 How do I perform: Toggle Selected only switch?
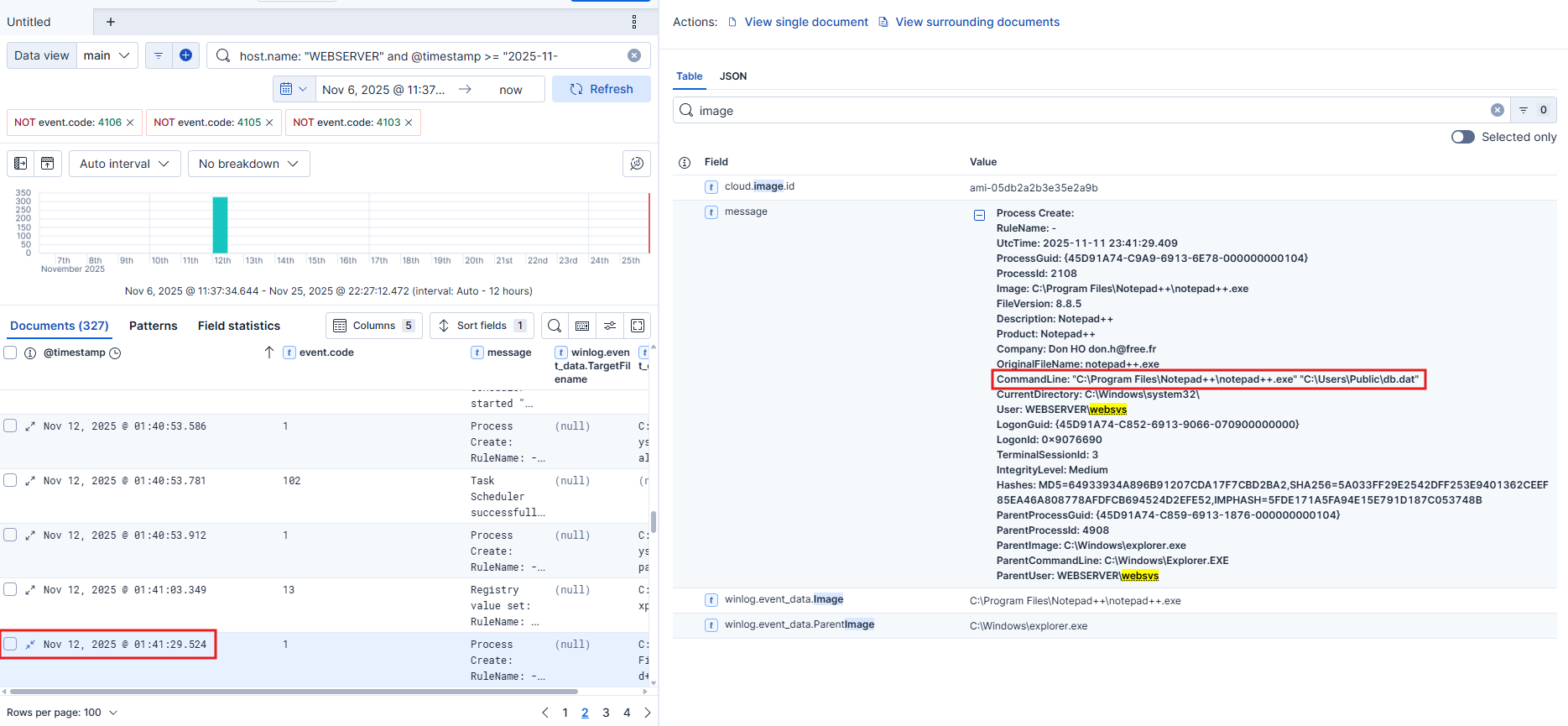pyautogui.click(x=1462, y=137)
